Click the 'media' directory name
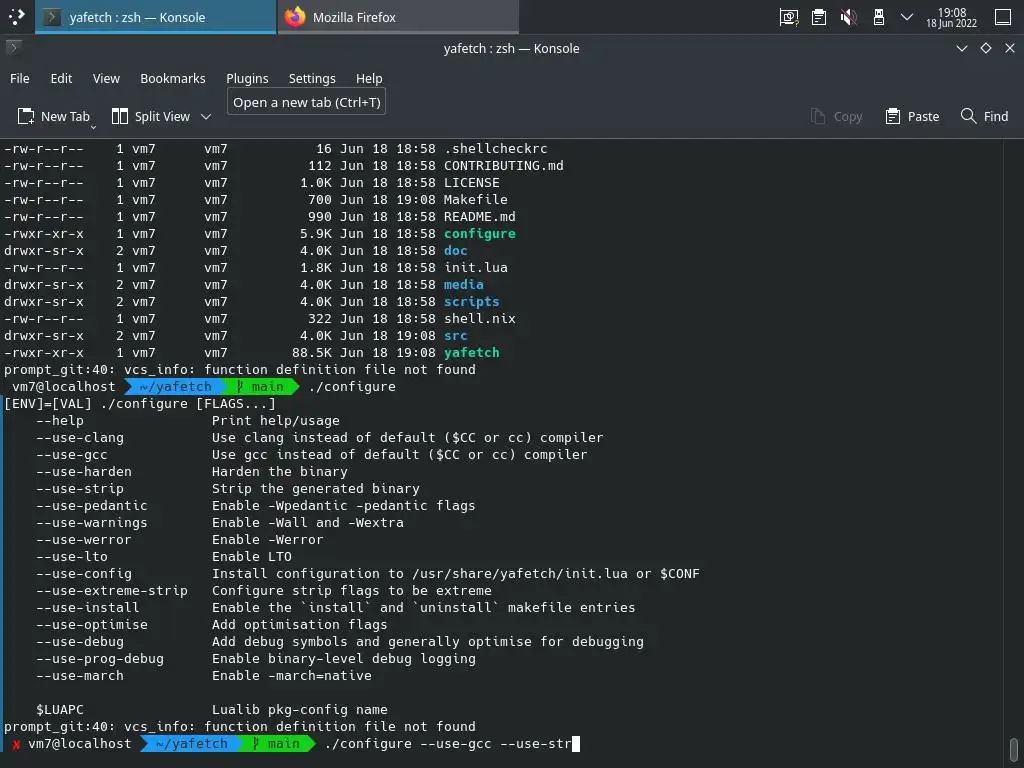Viewport: 1024px width, 768px height. (x=464, y=285)
